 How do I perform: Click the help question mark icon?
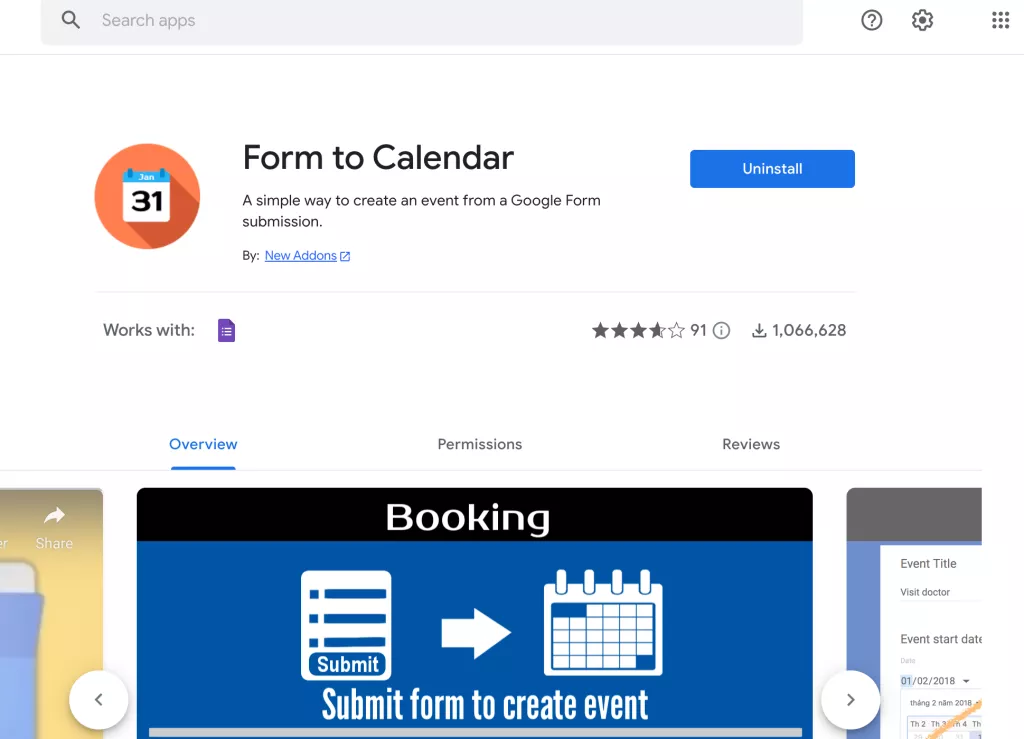click(x=871, y=19)
